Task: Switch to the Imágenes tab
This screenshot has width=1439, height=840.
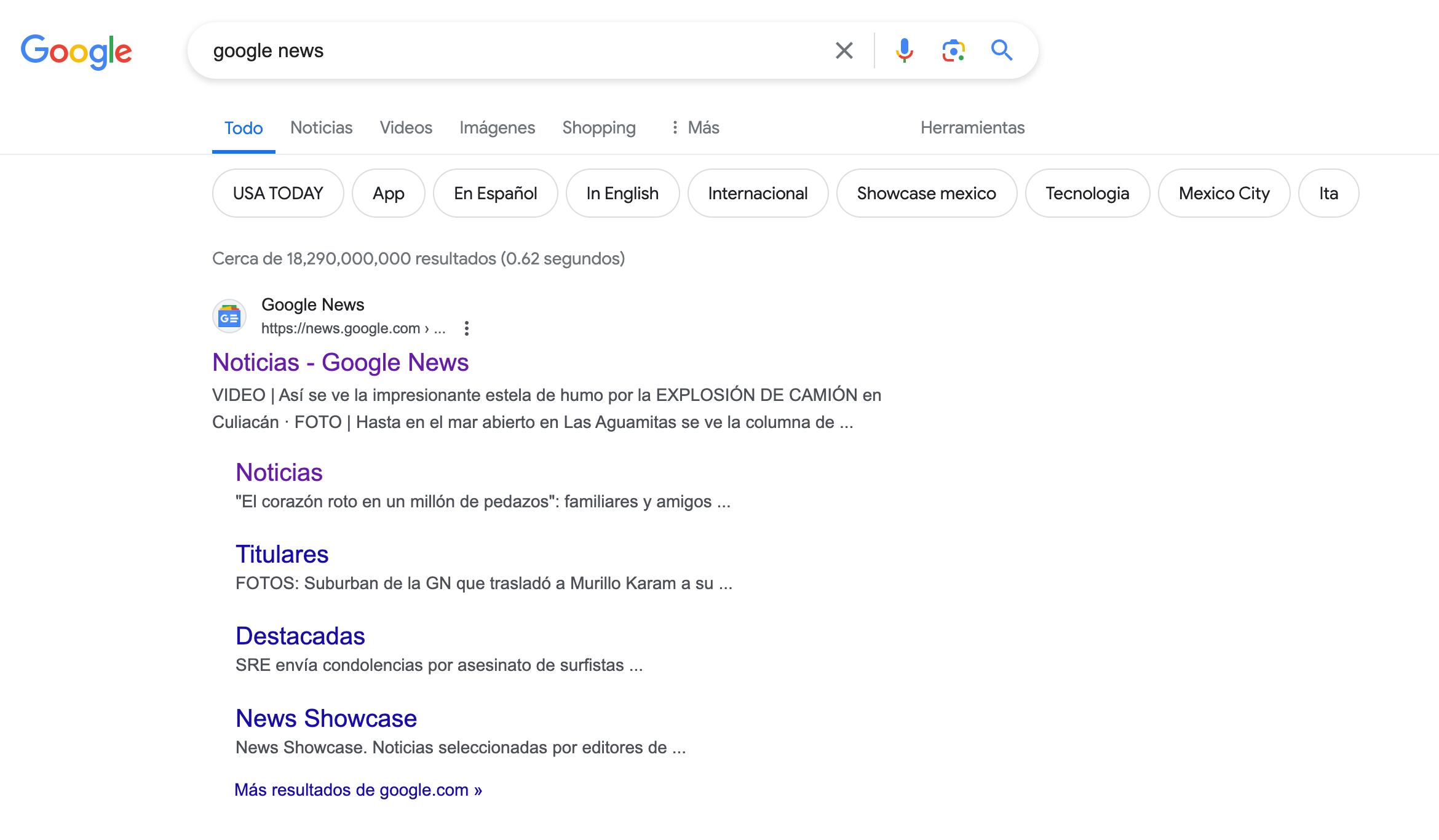Action: (x=497, y=128)
